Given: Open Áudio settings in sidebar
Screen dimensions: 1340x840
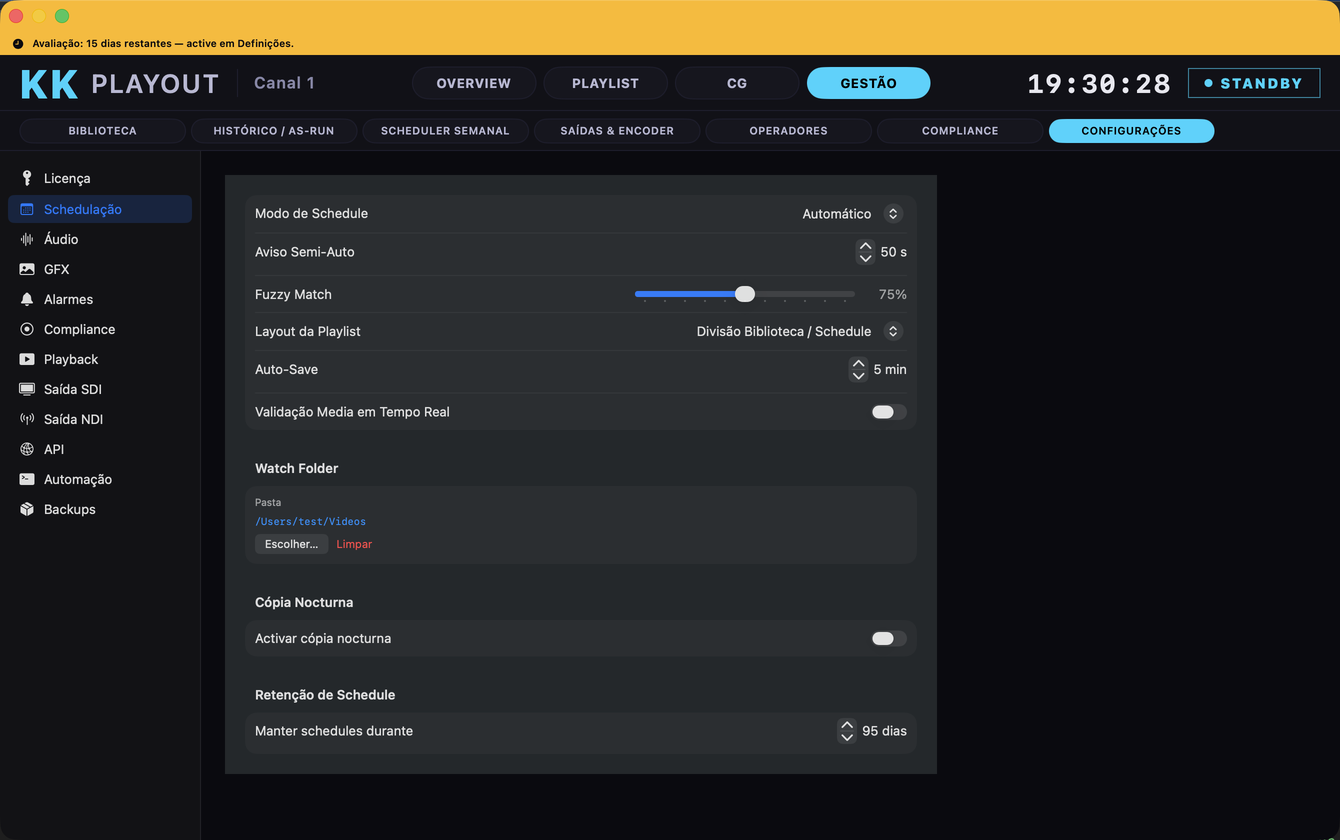Looking at the screenshot, I should click(100, 239).
